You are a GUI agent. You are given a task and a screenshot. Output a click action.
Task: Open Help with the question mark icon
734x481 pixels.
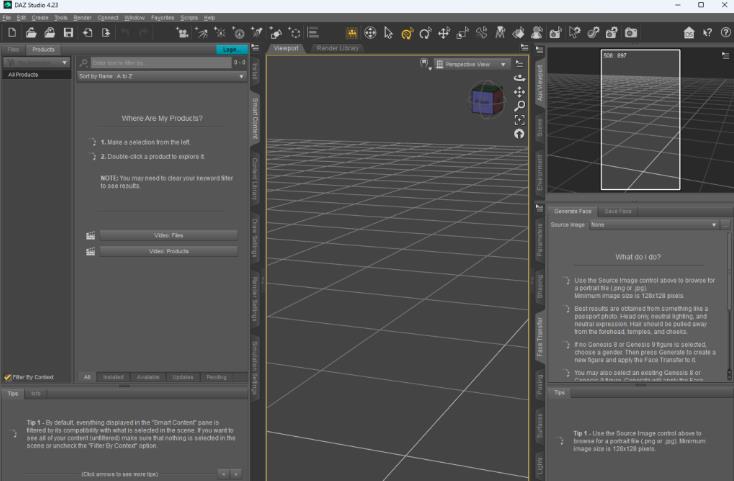coord(726,33)
